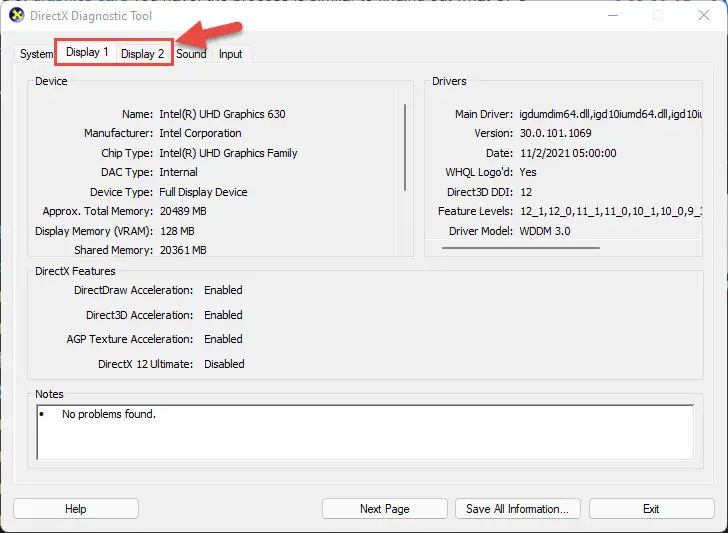Exit the diagnostic tool
This screenshot has width=728, height=533.
tap(651, 509)
